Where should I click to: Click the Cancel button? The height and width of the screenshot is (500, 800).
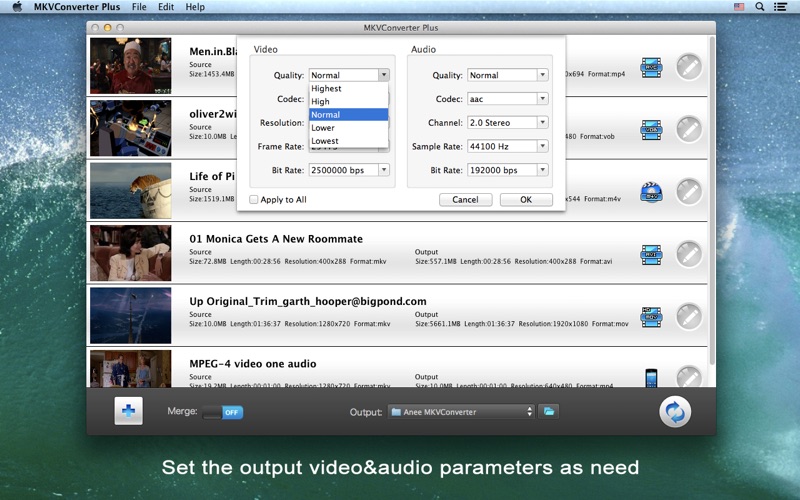pyautogui.click(x=465, y=199)
